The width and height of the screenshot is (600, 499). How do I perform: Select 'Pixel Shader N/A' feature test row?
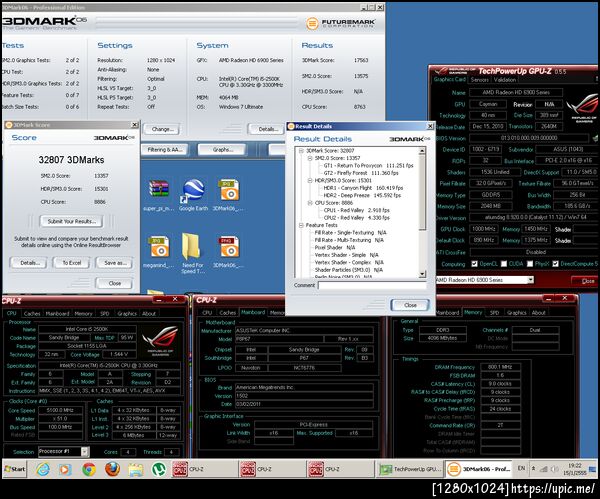click(x=335, y=248)
